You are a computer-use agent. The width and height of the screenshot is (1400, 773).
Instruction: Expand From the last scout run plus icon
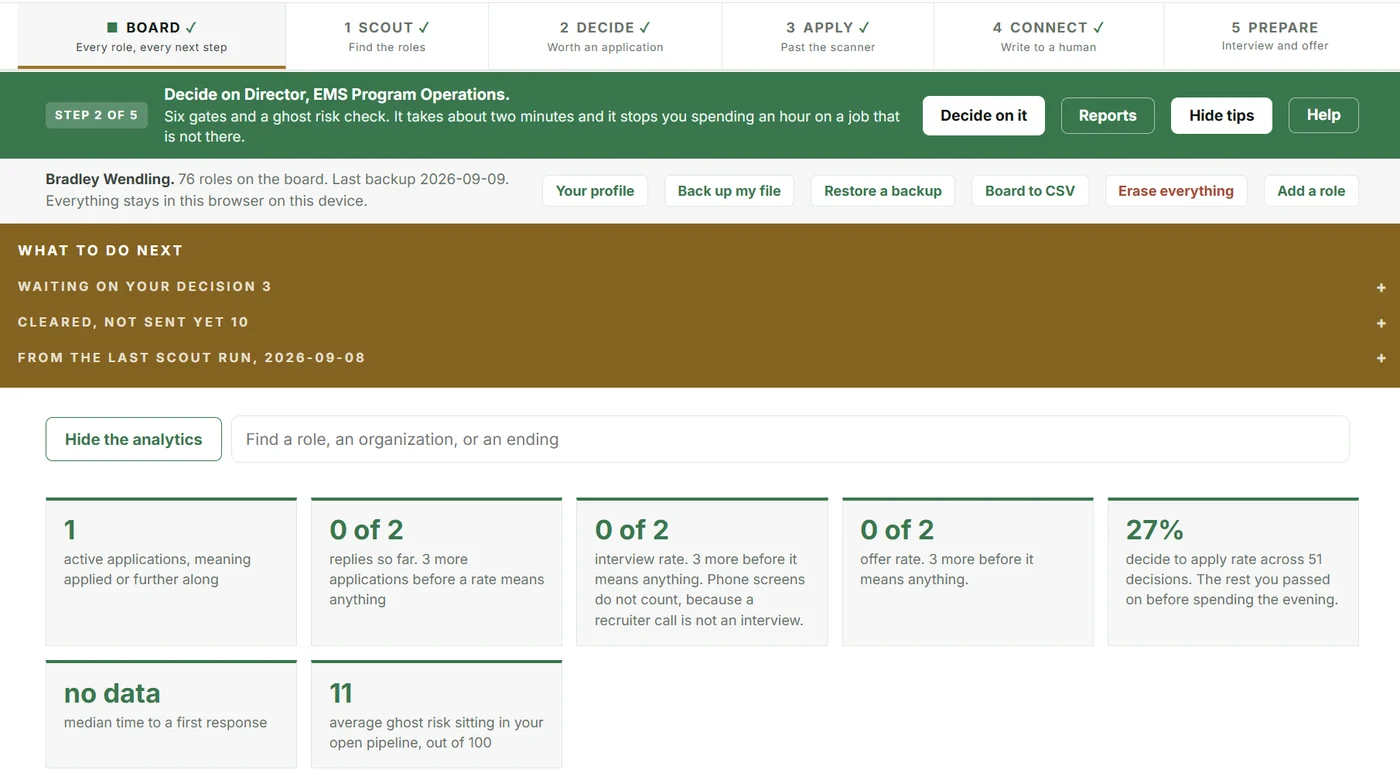coord(1381,358)
